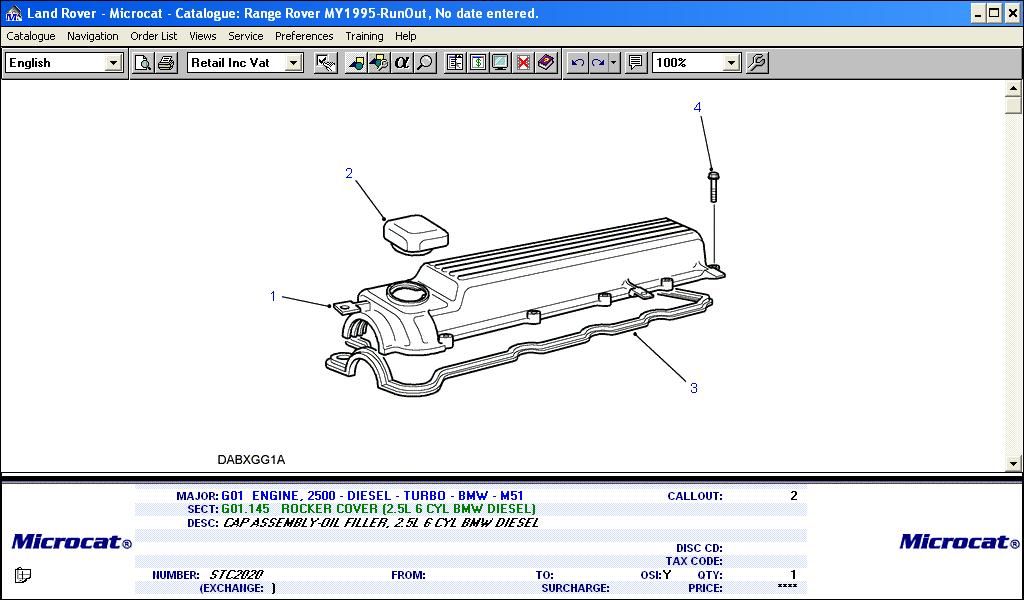Open the Navigation menu

[x=93, y=36]
